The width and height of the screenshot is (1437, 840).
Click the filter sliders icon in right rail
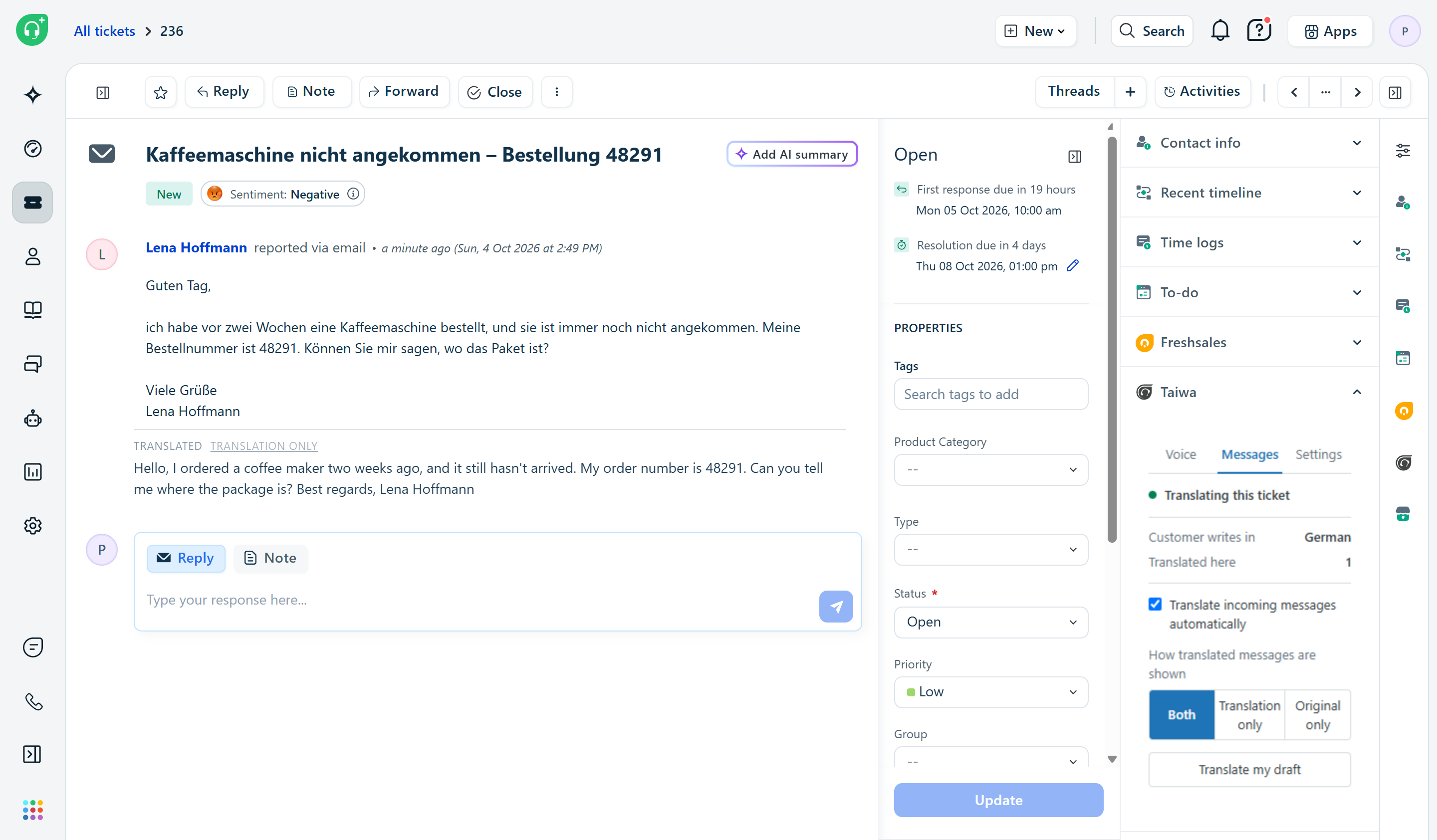coord(1404,151)
